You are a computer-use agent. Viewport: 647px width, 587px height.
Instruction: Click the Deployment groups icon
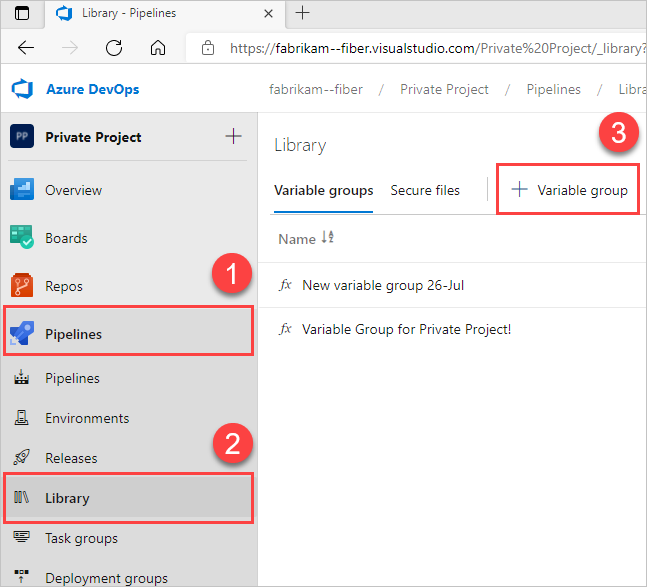coord(21,576)
